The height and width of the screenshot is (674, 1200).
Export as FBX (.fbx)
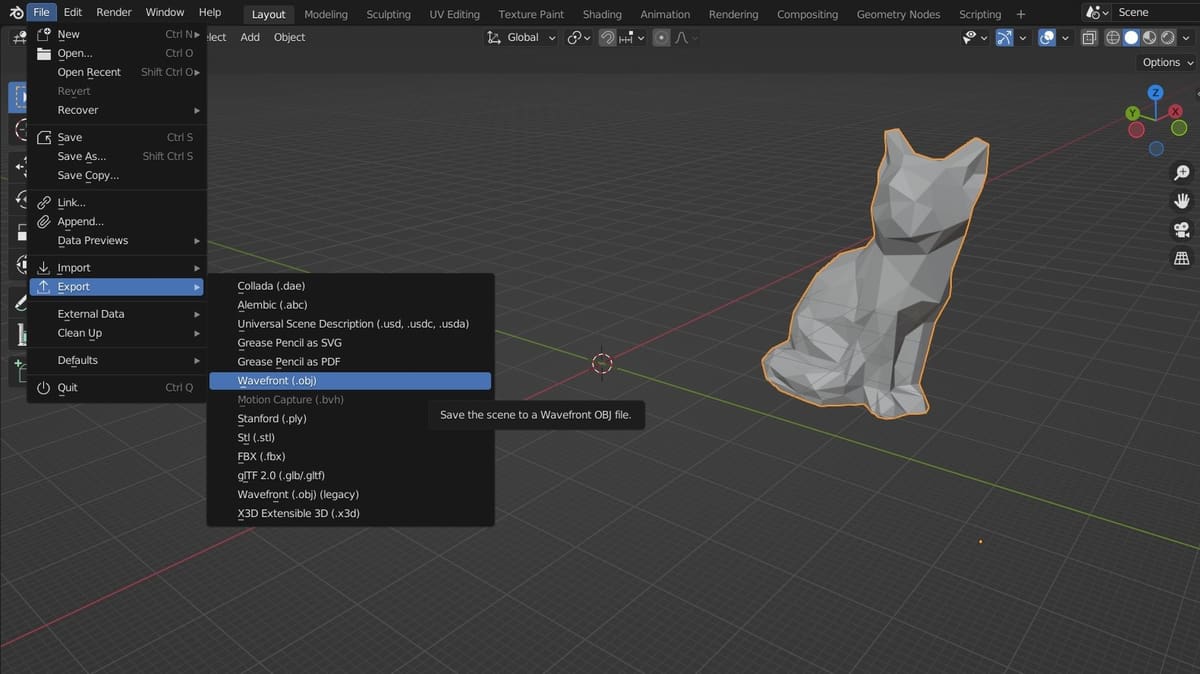click(350, 457)
